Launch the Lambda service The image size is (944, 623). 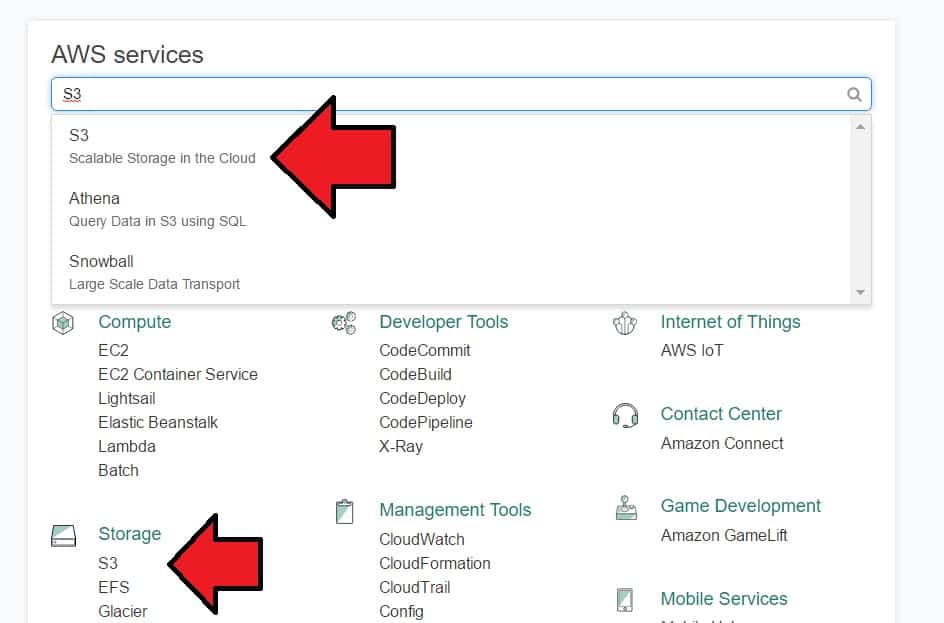(x=126, y=447)
